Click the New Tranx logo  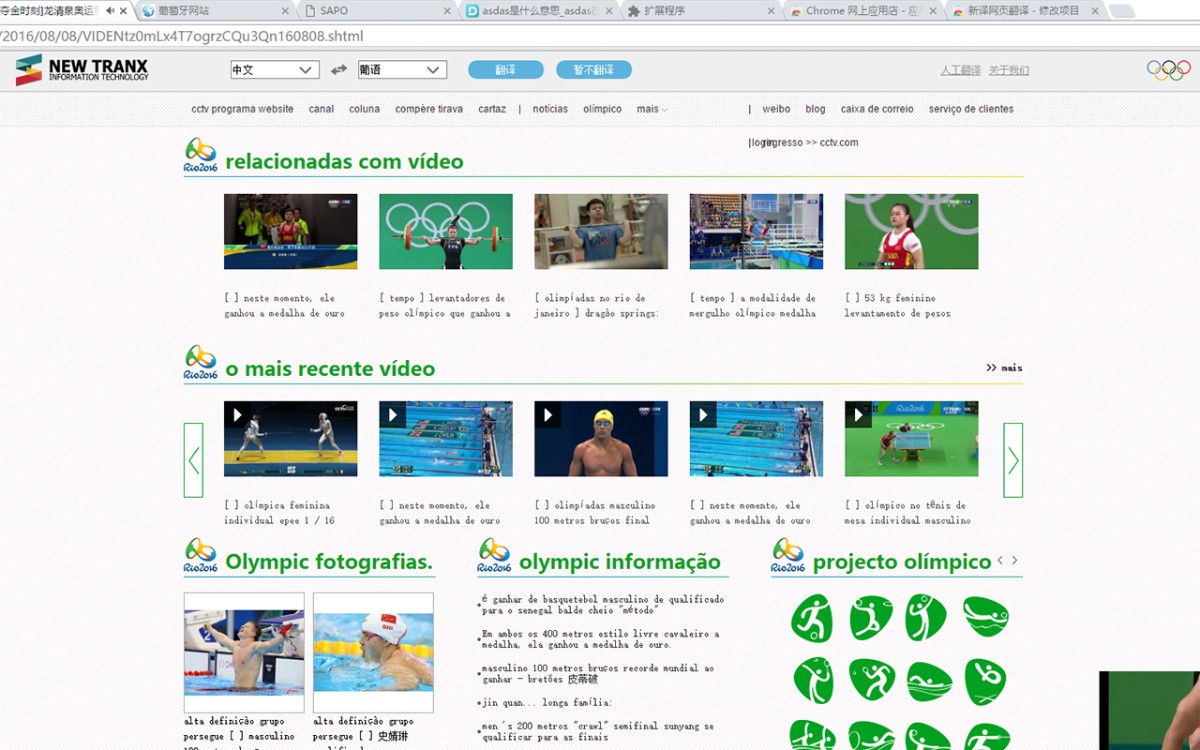click(x=82, y=70)
